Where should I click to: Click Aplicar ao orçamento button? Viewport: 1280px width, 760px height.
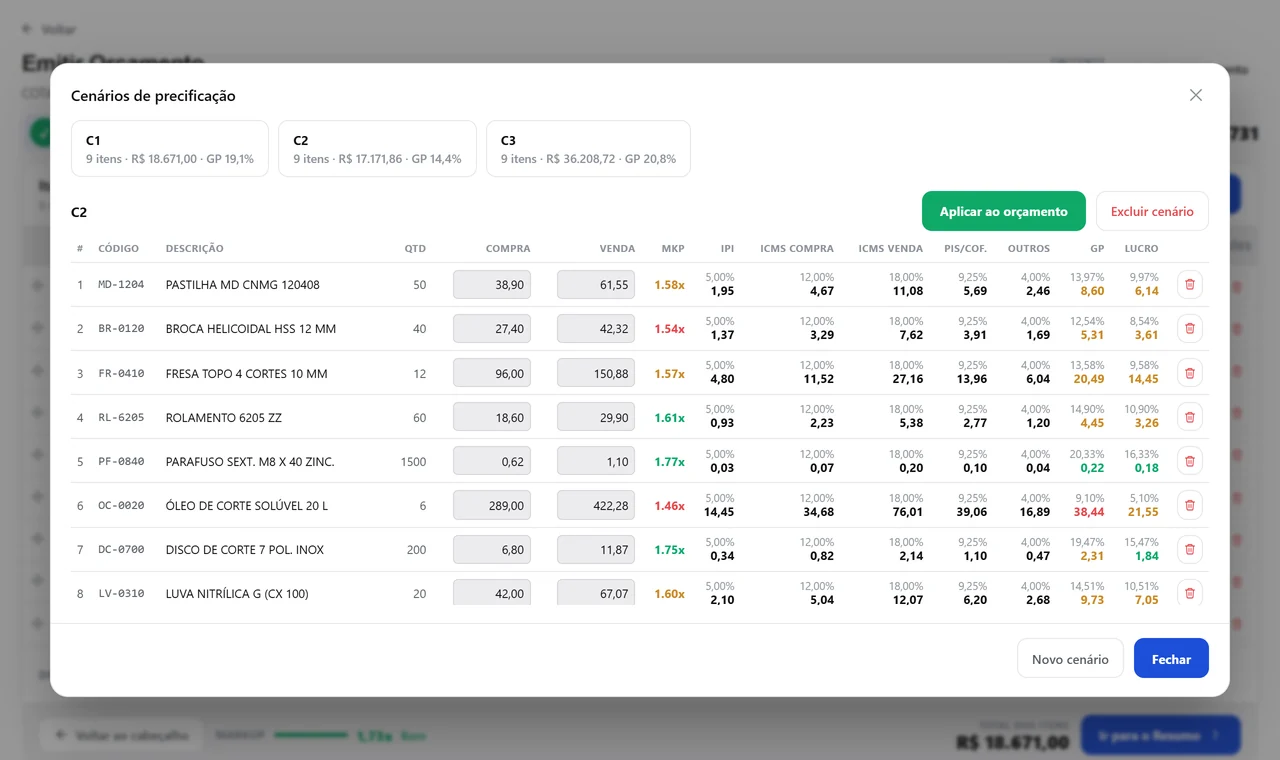[1004, 211]
